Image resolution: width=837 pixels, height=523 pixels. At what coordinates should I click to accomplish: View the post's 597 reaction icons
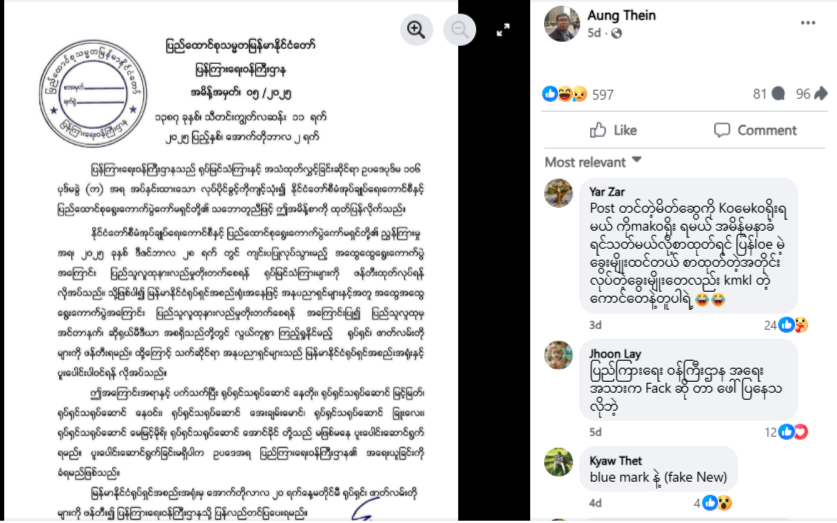coord(565,94)
